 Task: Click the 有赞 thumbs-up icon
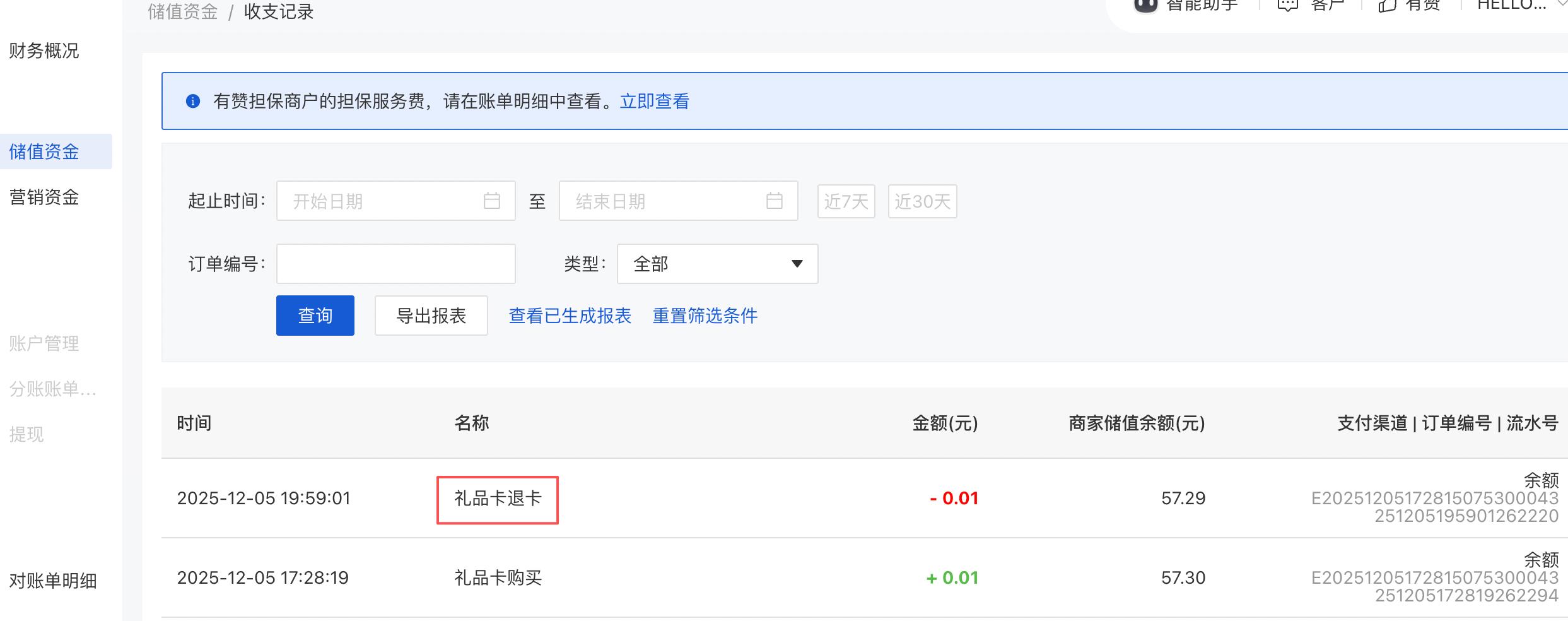pos(1387,5)
